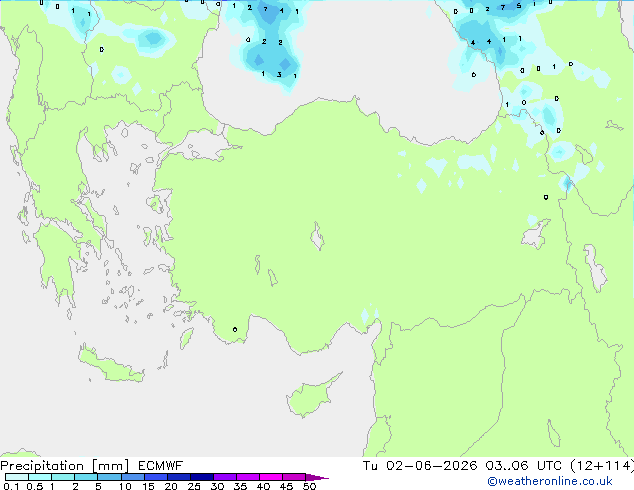This screenshot has height=490, width=634.
Task: Click the 25–30 mm navy legend swatch
Action: click(202, 477)
